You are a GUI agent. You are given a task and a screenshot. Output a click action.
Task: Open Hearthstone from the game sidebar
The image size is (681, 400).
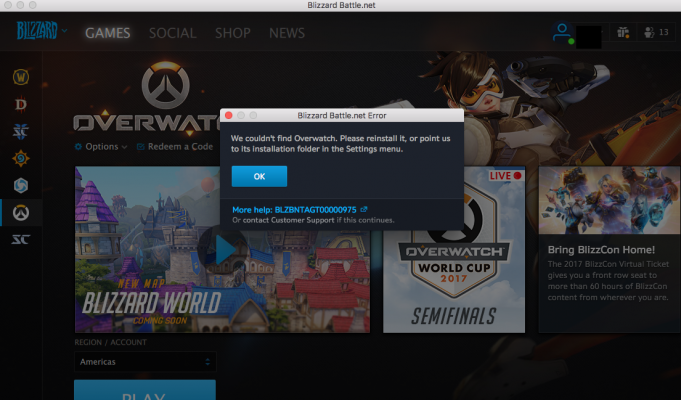pyautogui.click(x=21, y=158)
